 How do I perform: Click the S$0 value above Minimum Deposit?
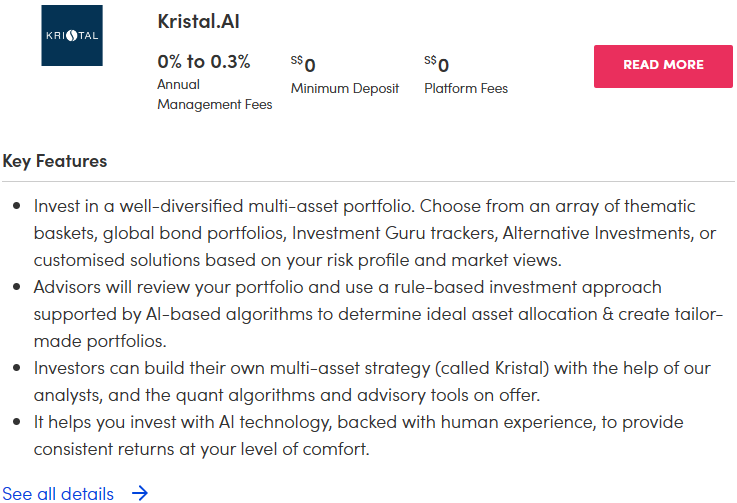[x=304, y=65]
